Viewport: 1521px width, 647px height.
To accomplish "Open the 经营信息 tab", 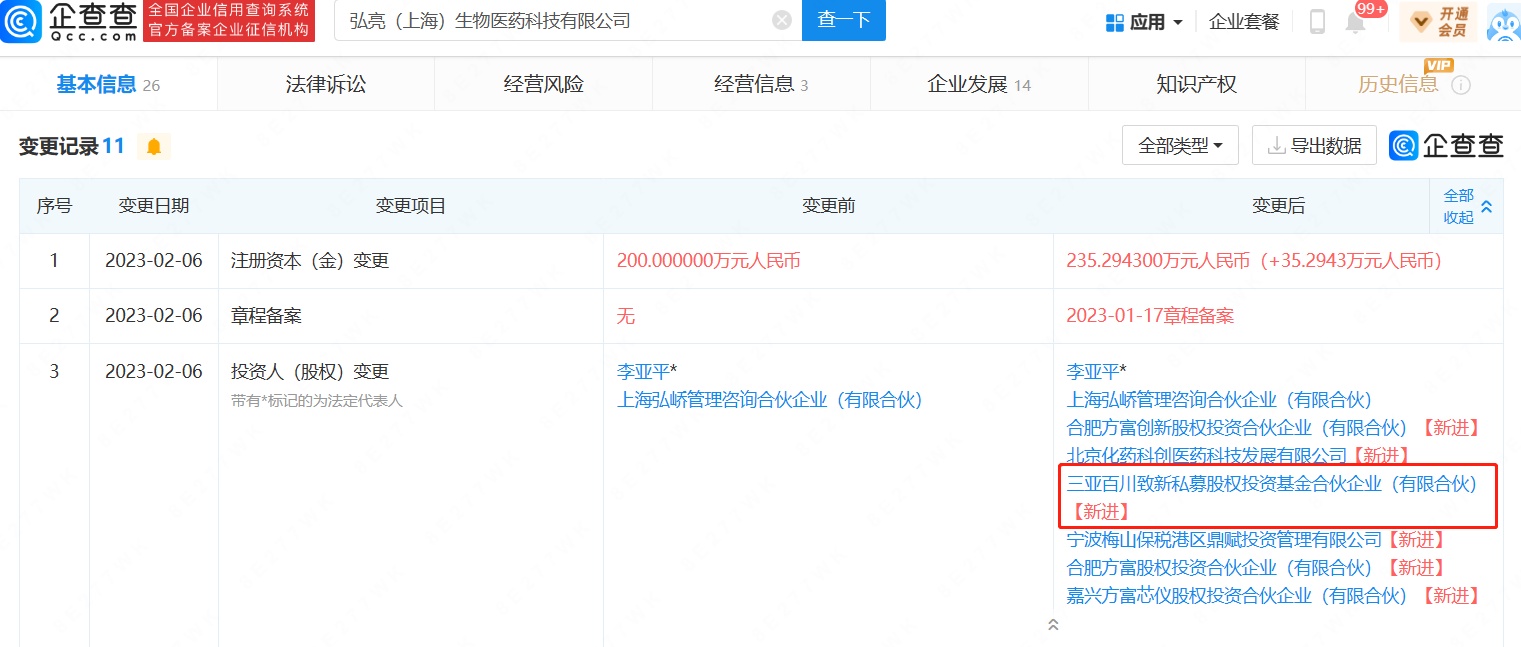I will tap(761, 85).
